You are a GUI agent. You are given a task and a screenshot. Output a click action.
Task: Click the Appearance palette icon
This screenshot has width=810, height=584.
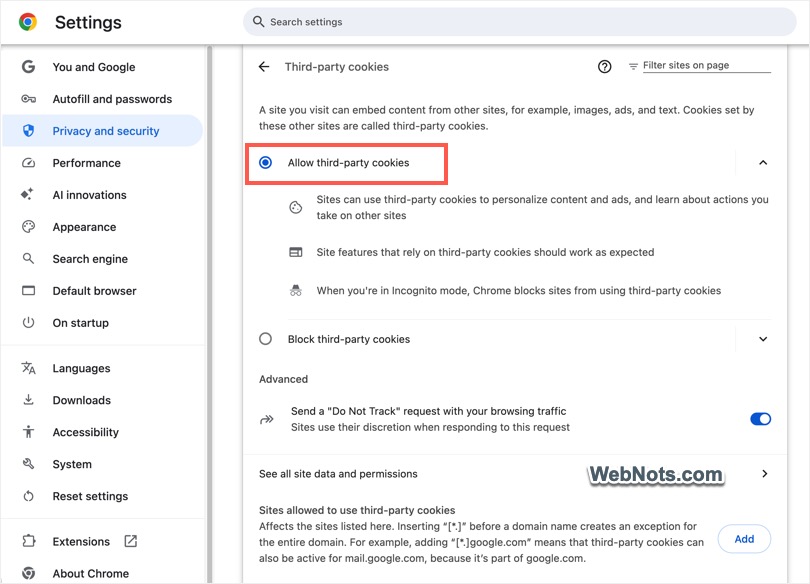[x=28, y=227]
